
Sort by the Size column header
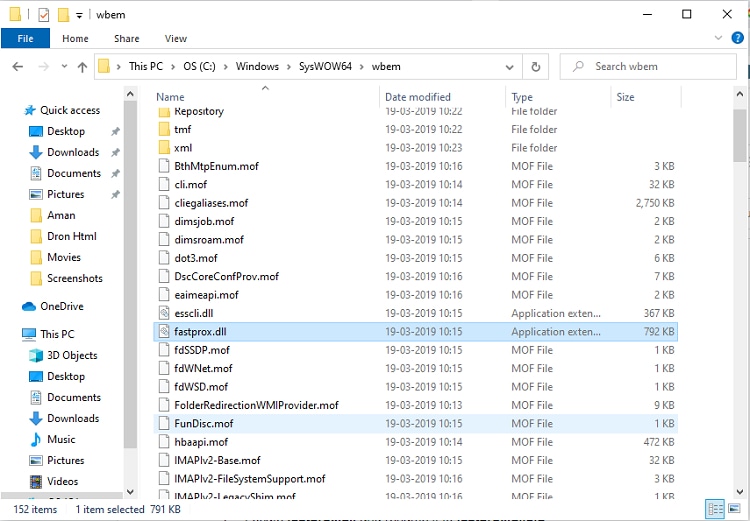coord(625,97)
